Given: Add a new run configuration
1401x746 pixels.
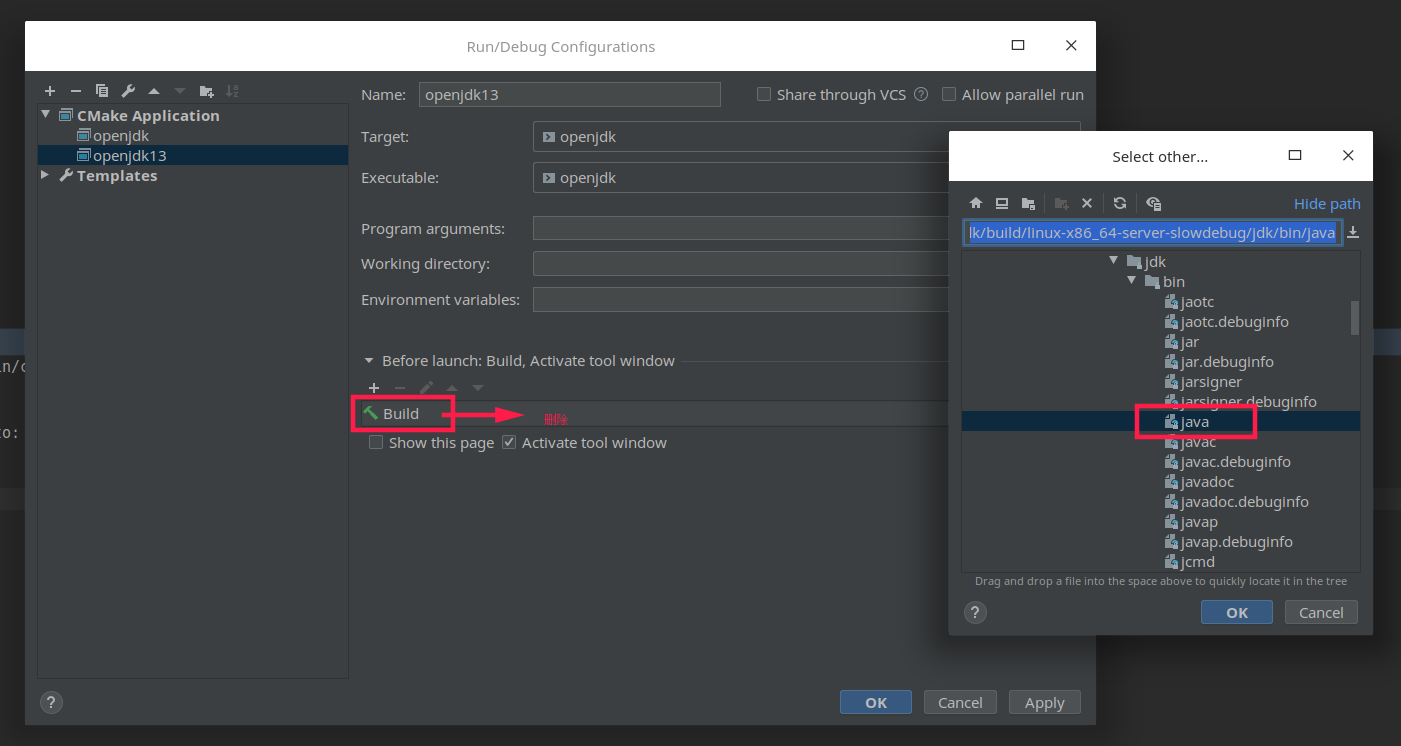Looking at the screenshot, I should tap(50, 91).
